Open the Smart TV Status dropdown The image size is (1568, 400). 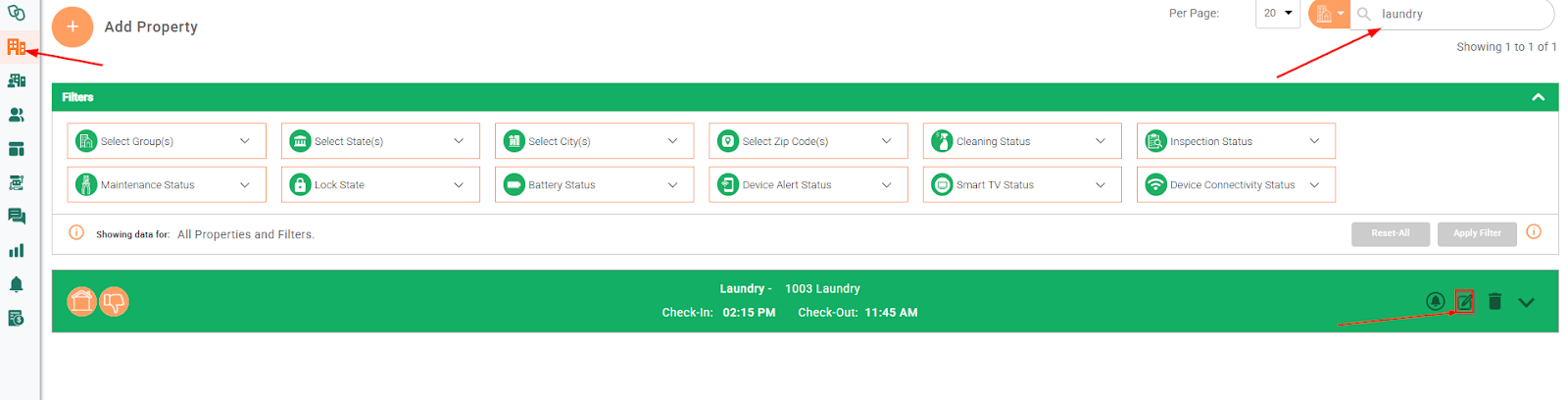pos(1022,184)
